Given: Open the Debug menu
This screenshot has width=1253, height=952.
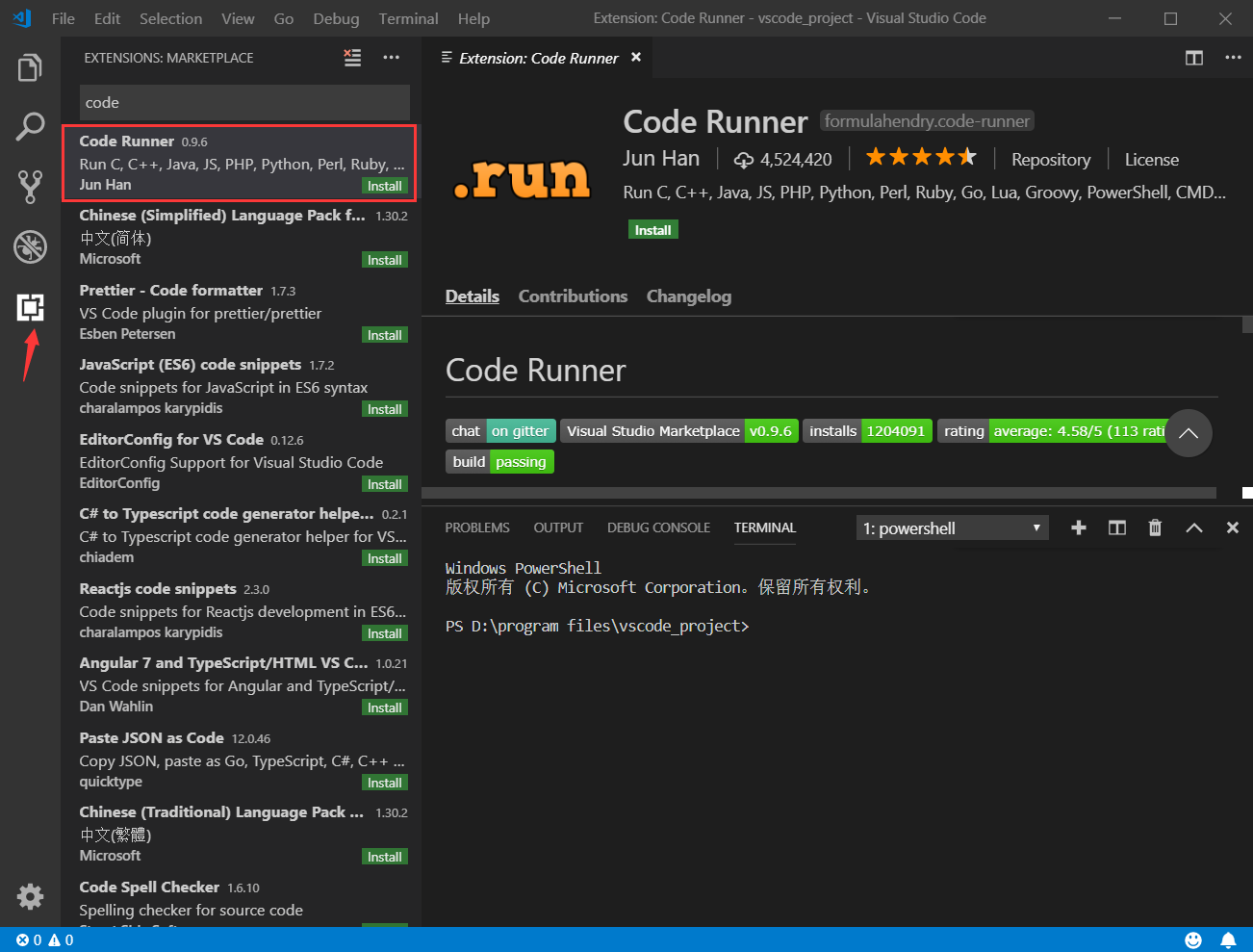Looking at the screenshot, I should [x=336, y=18].
